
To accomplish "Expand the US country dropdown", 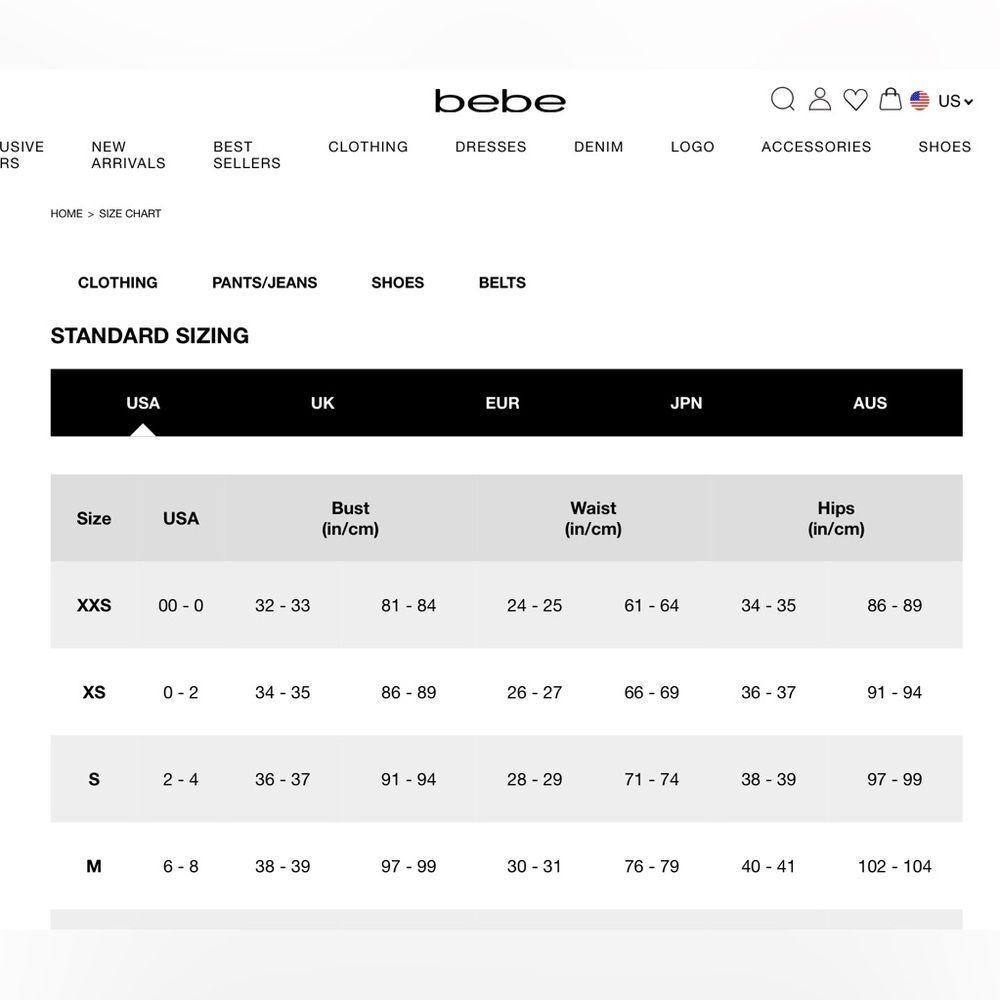I will [x=955, y=101].
